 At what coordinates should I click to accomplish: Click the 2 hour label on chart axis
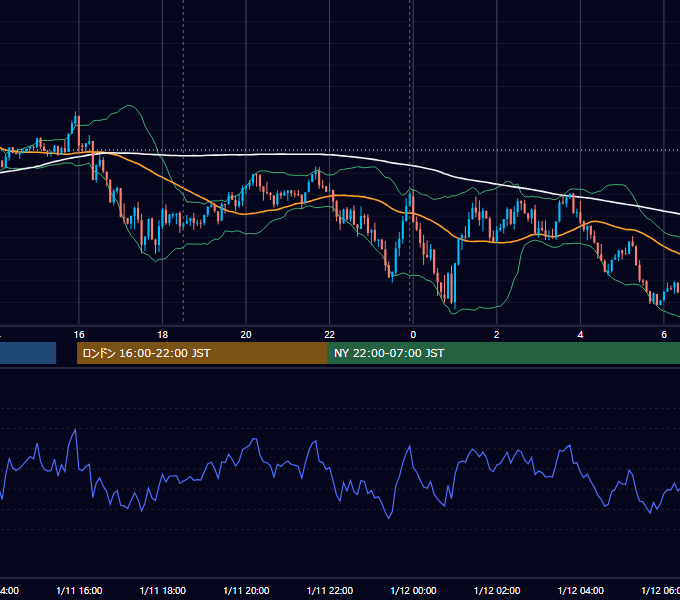(497, 335)
